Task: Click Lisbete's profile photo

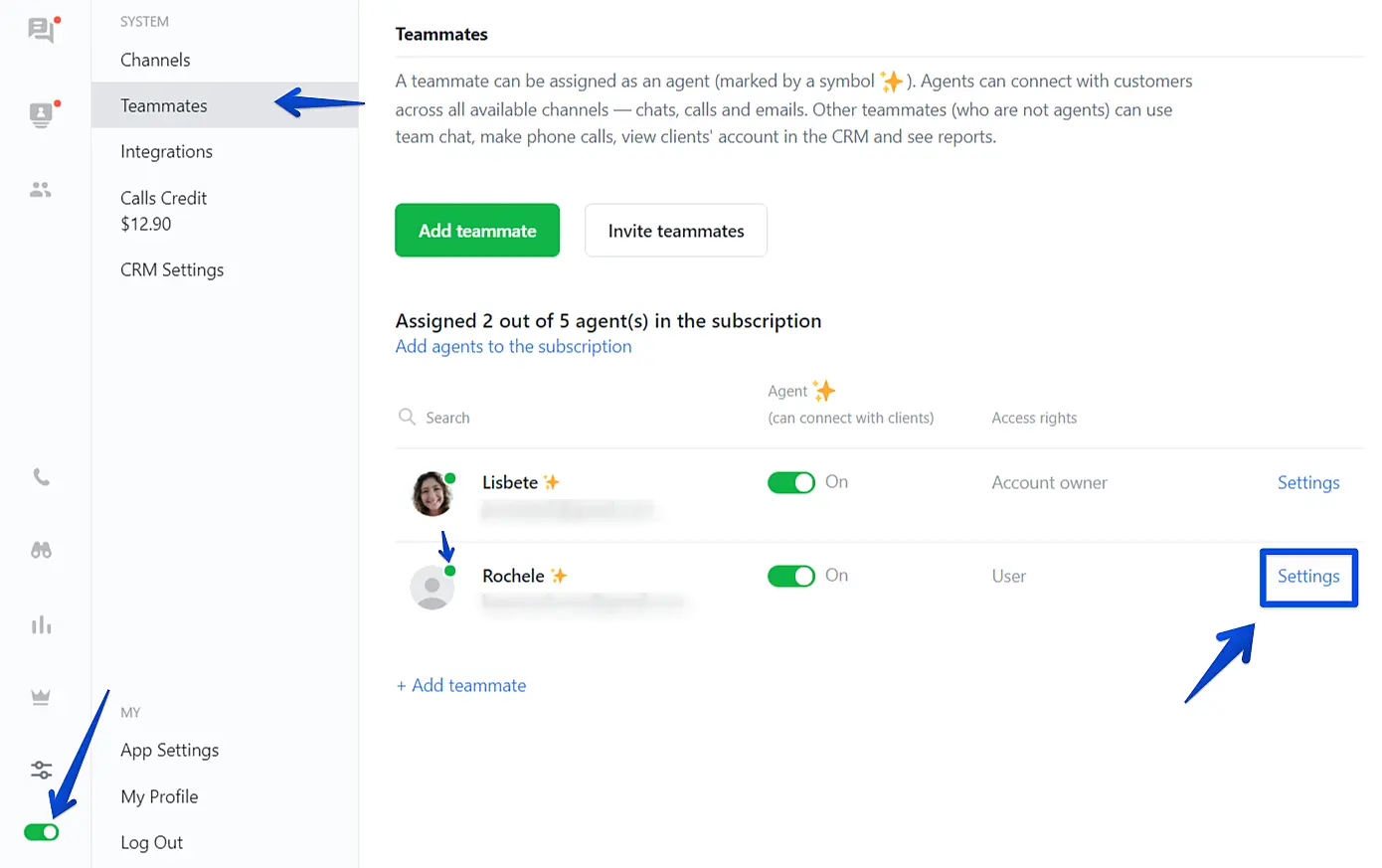Action: (432, 494)
